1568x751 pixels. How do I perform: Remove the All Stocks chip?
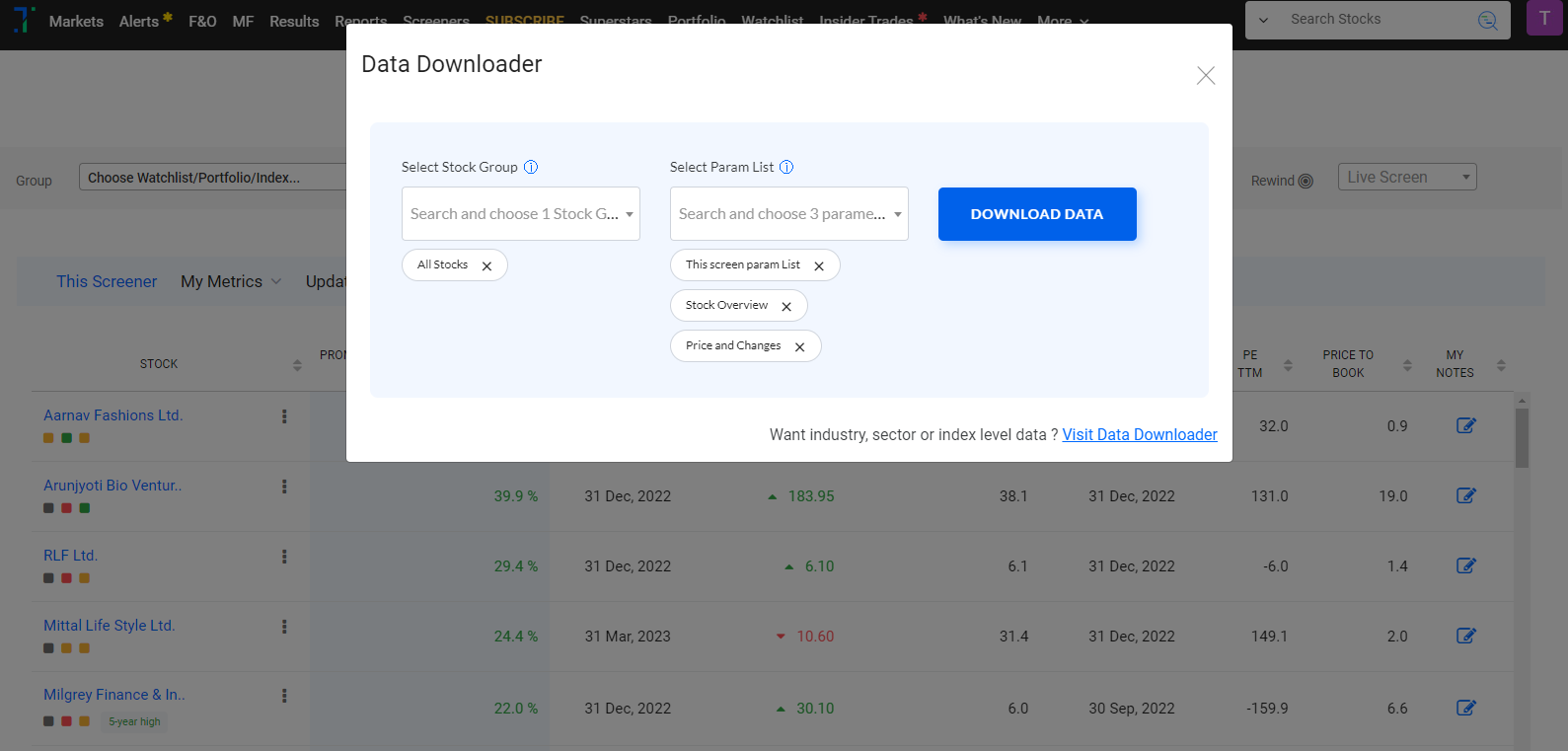point(486,266)
